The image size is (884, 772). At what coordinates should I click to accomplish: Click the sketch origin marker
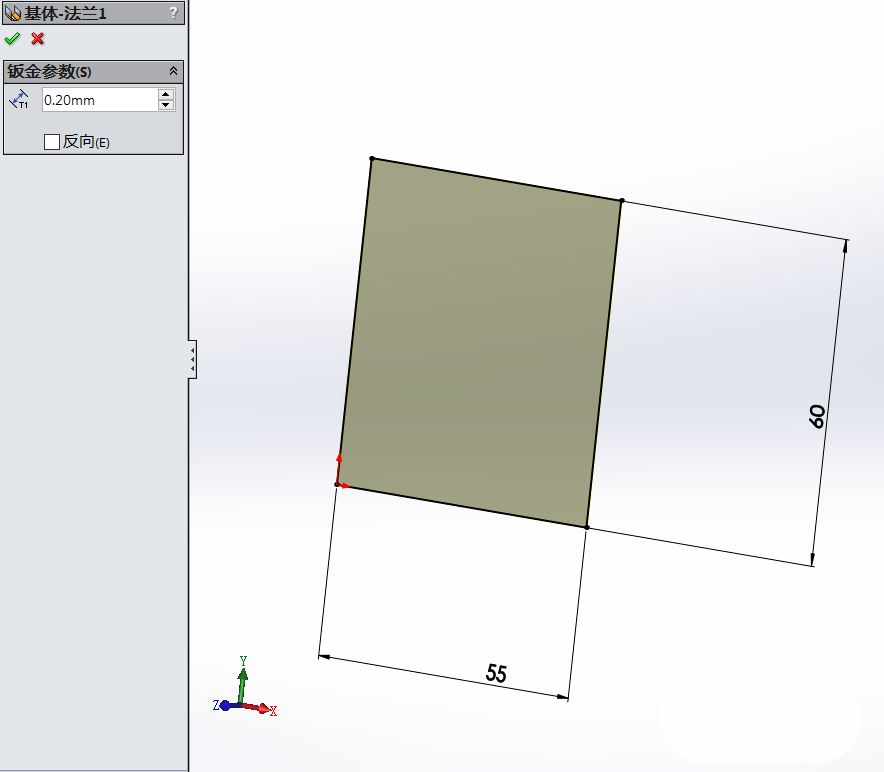(x=338, y=483)
